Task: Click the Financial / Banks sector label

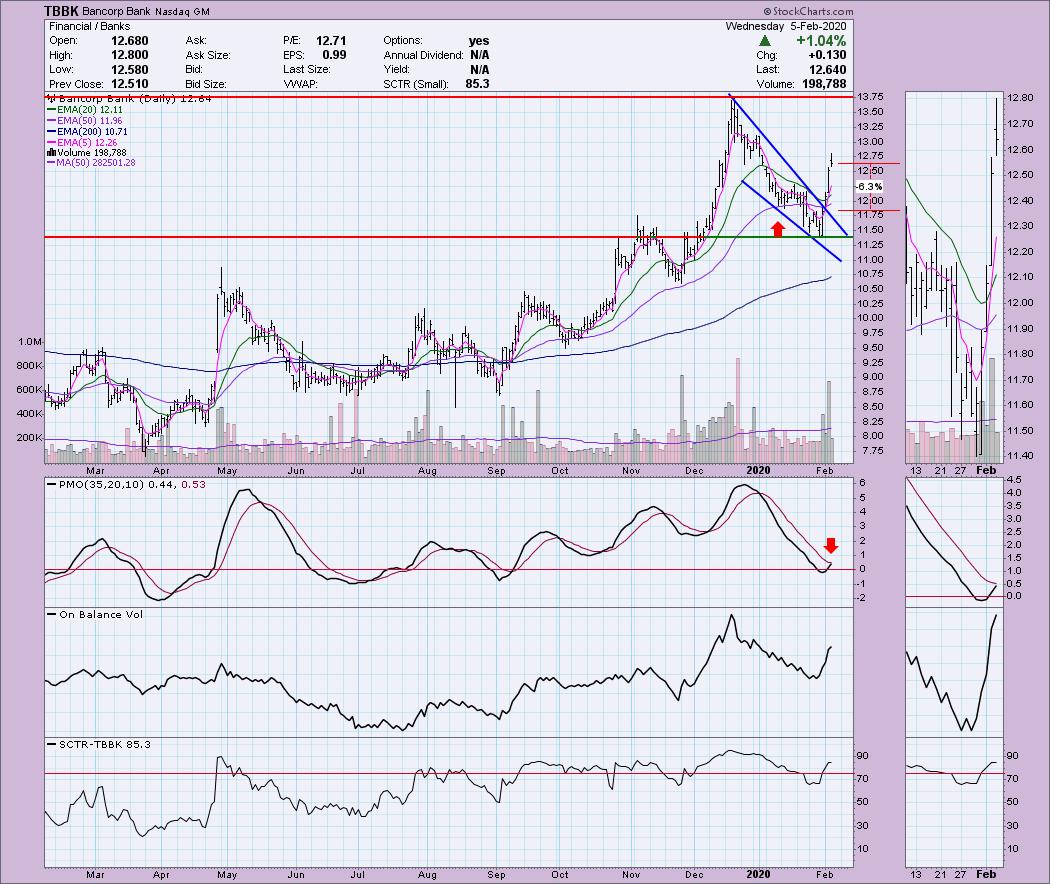Action: coord(90,26)
